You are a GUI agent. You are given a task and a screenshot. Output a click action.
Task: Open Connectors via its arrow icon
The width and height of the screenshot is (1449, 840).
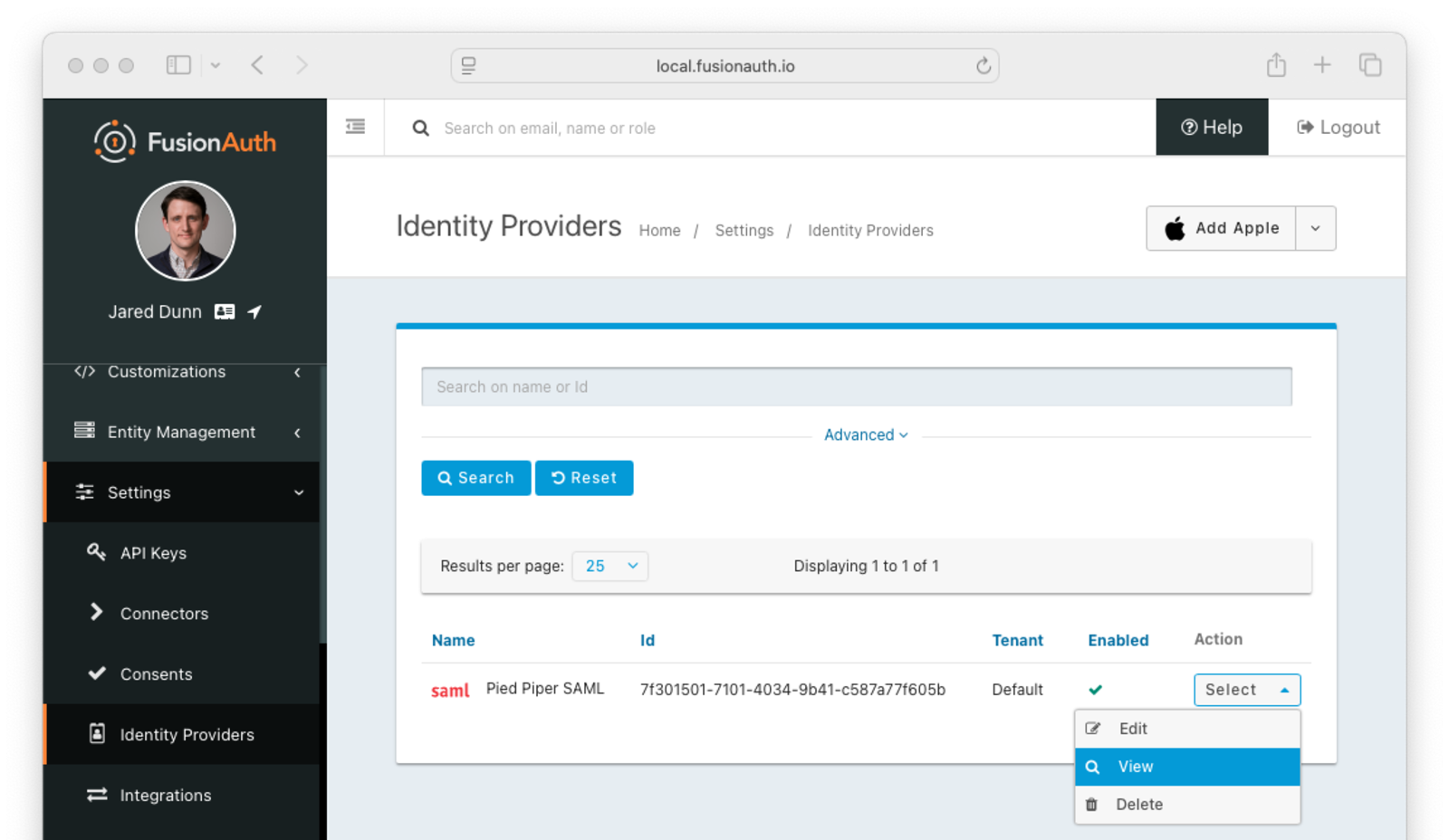pos(97,613)
